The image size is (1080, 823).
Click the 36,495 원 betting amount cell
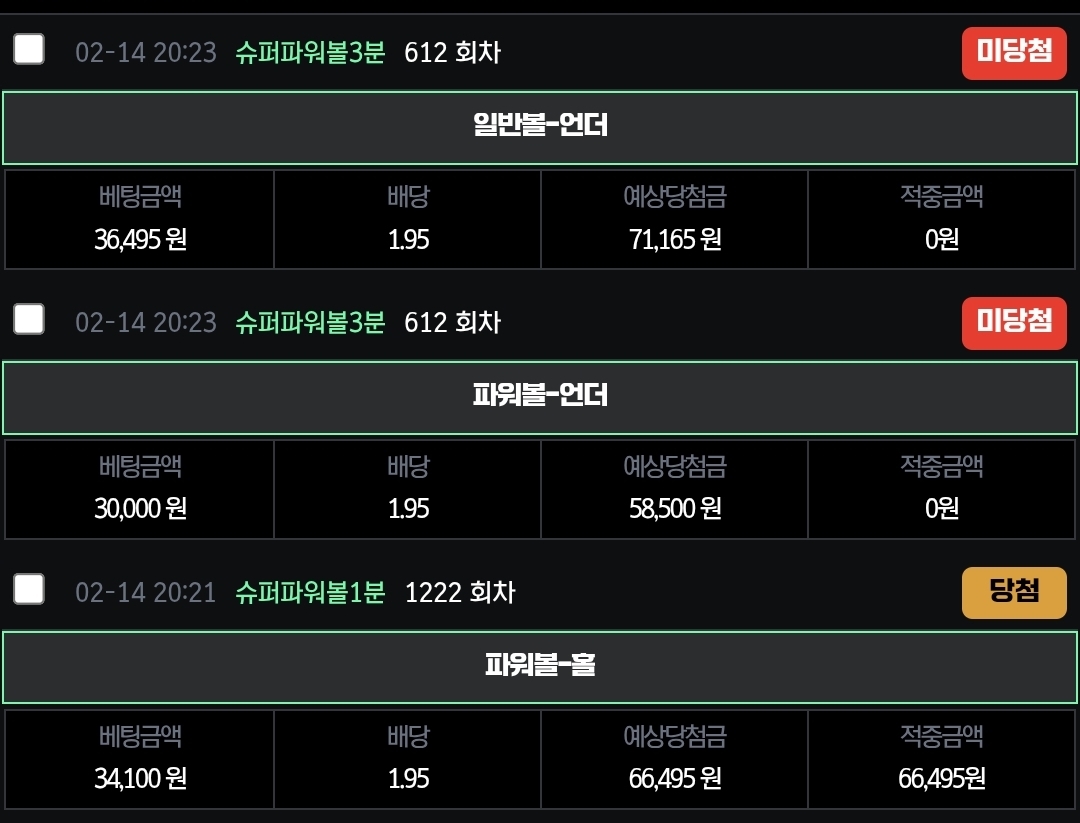[x=140, y=220]
